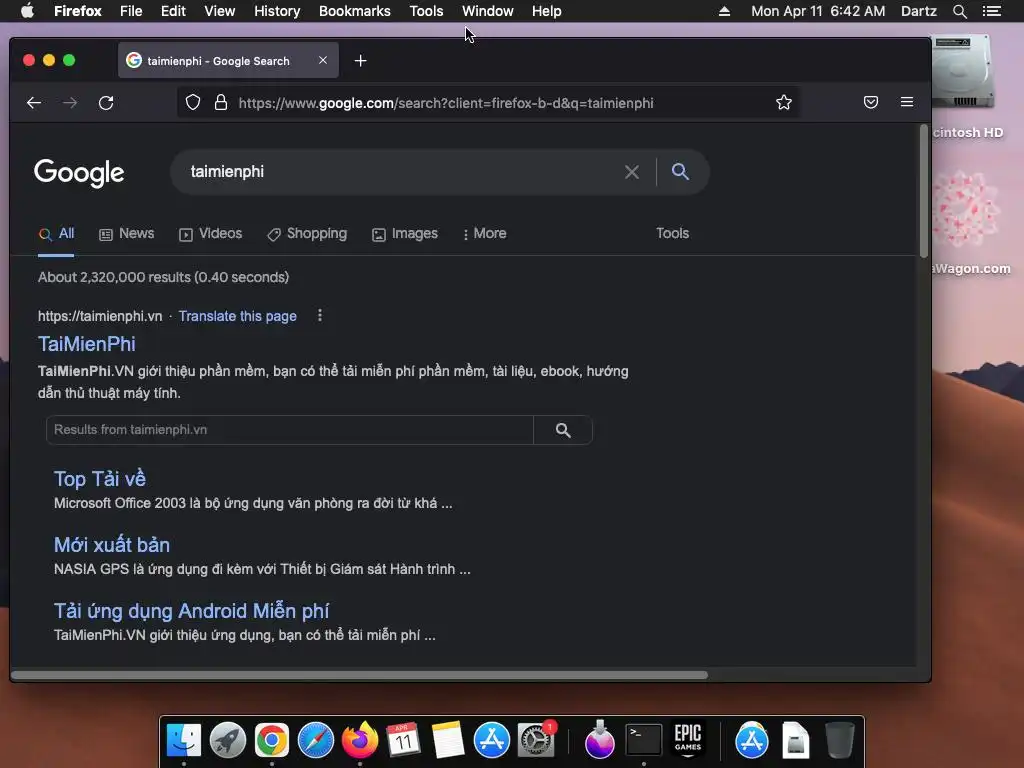Open Notes app in the dock
Viewport: 1024px width, 768px height.
click(447, 741)
